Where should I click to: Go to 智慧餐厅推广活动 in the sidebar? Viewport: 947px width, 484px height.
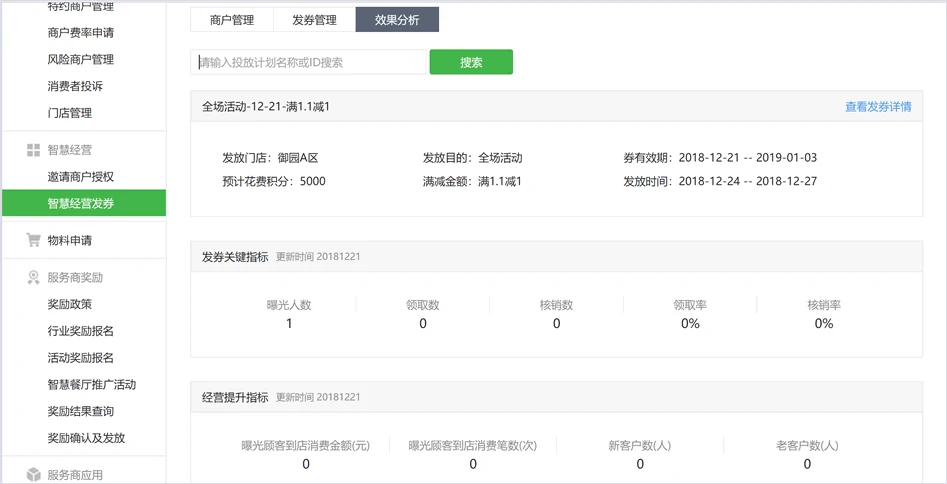click(91, 384)
